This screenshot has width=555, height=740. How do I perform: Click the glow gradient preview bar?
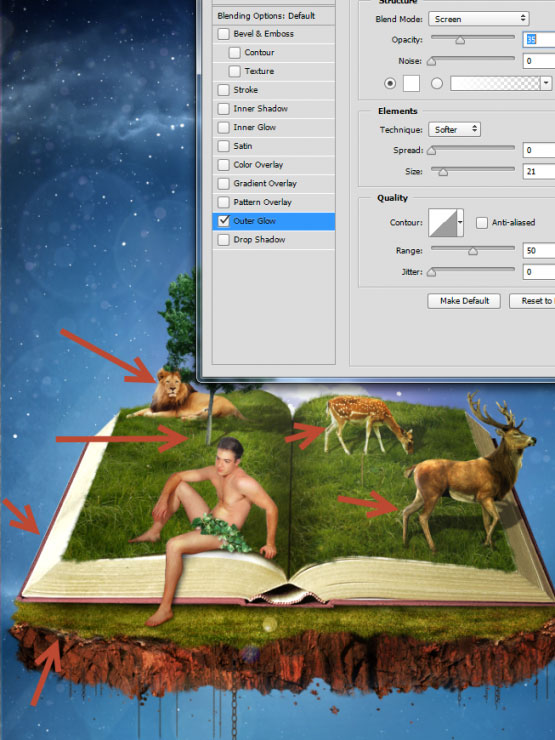coord(496,84)
